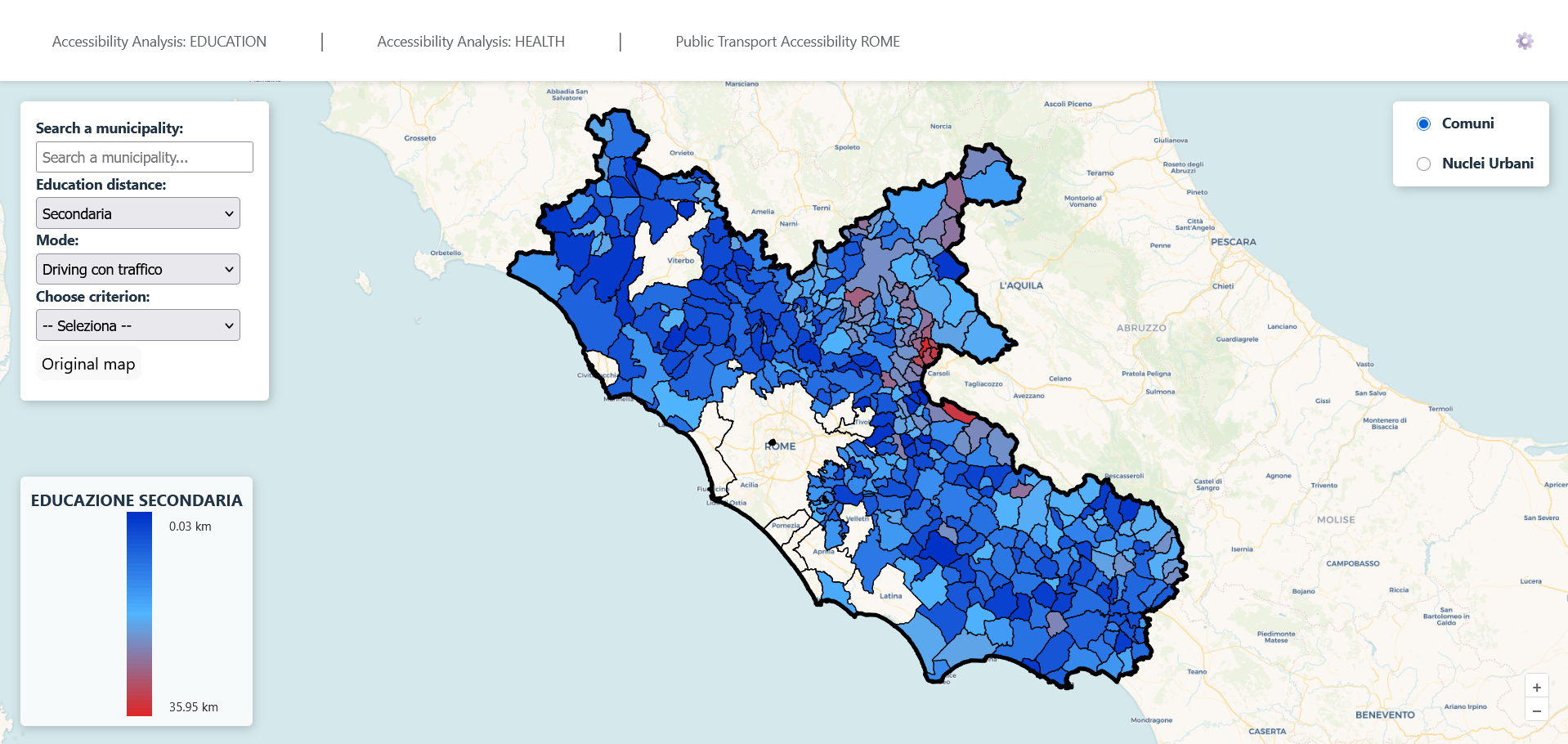
Task: Open Public Transport Accessibility ROME tab
Action: tap(787, 42)
